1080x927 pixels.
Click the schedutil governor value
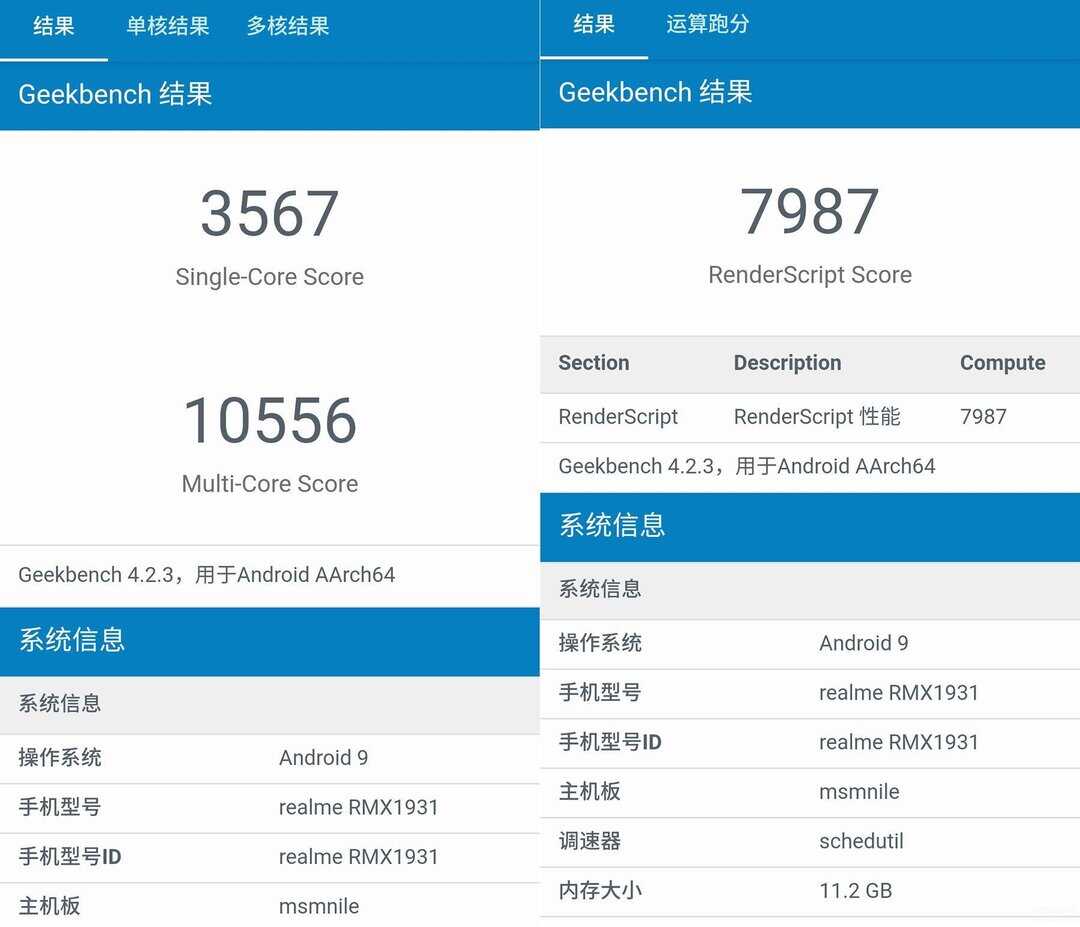[x=861, y=842]
